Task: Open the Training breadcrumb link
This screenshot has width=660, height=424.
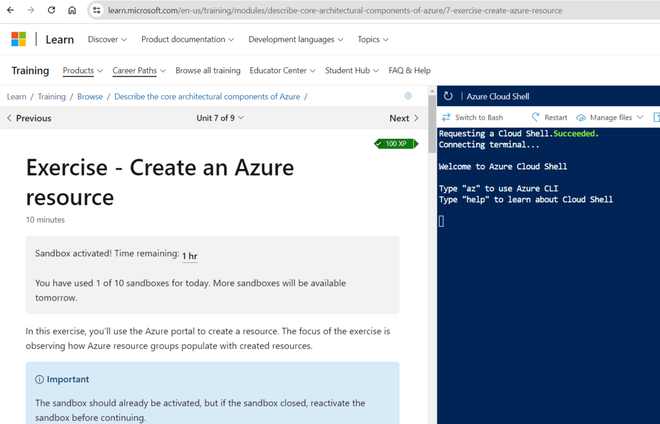Action: 52,97
